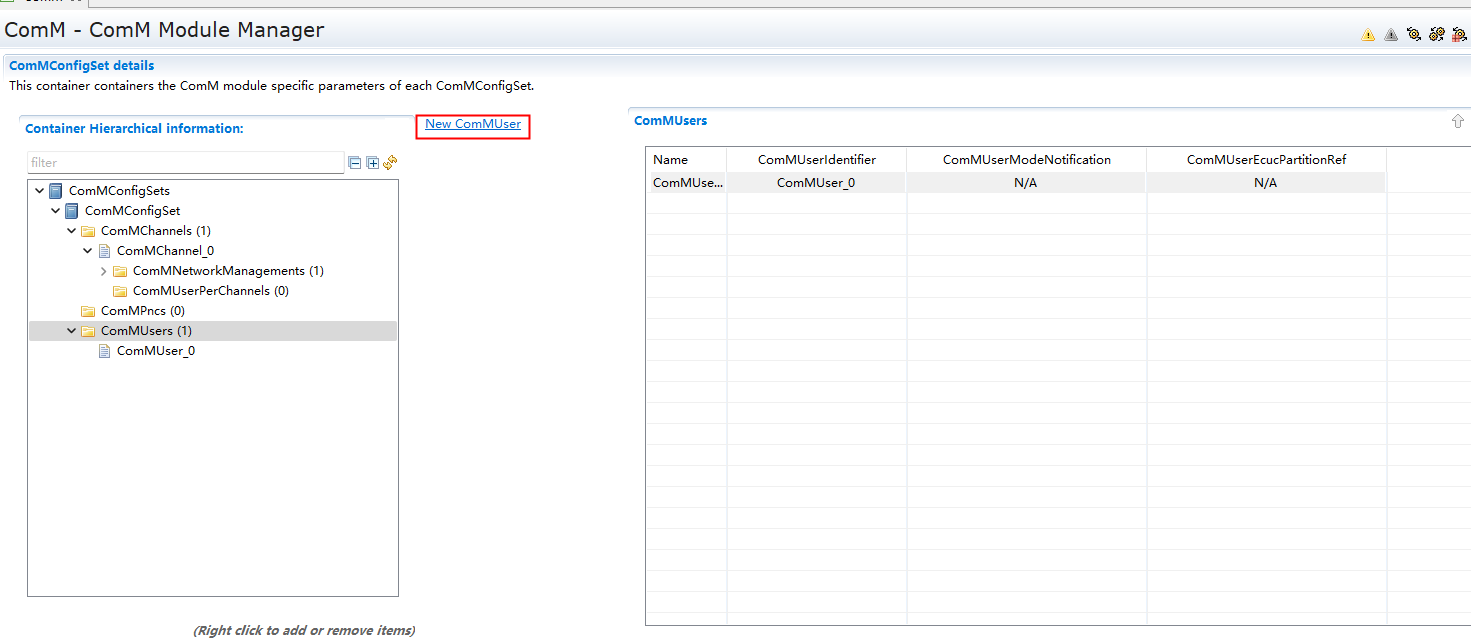Click the single gear with arrows icon
This screenshot has height=644, width=1471.
pyautogui.click(x=1414, y=35)
